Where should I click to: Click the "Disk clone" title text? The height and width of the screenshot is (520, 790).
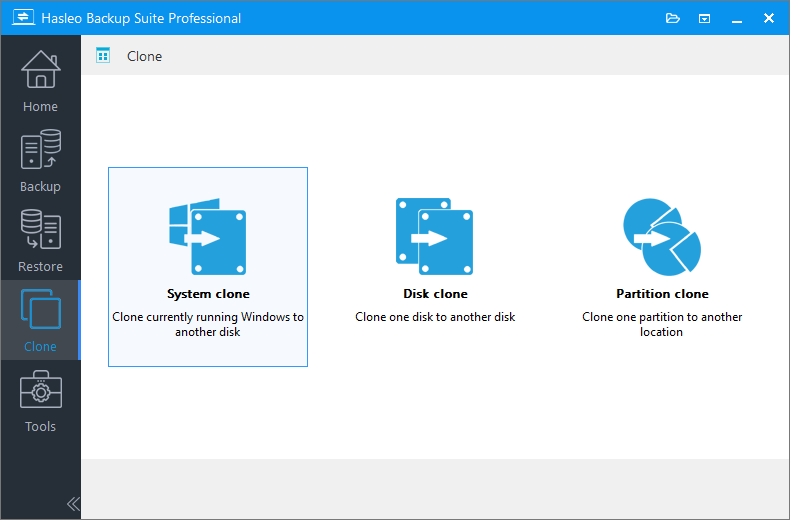tap(435, 294)
